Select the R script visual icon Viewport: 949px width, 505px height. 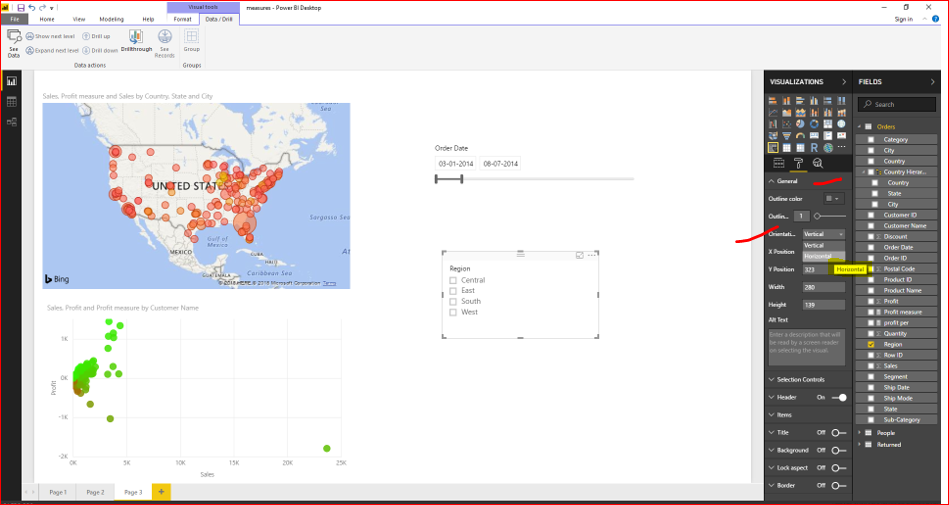814,147
